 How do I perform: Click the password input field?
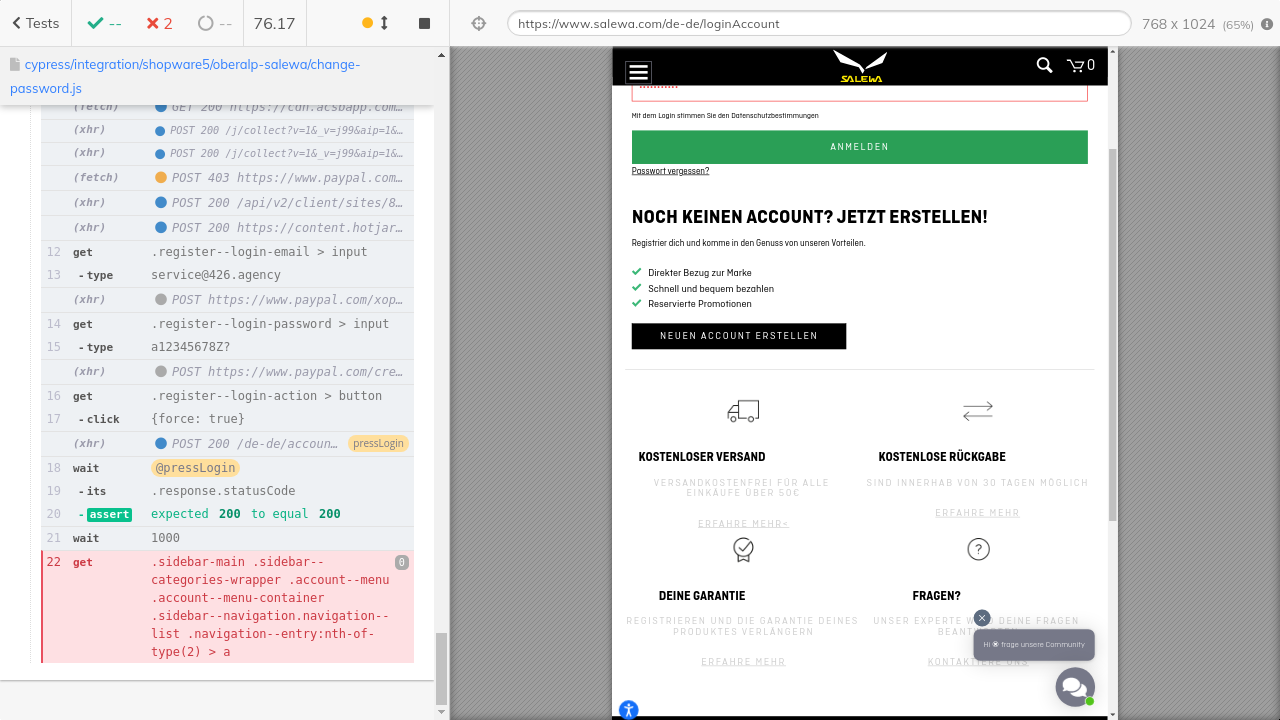click(x=859, y=91)
